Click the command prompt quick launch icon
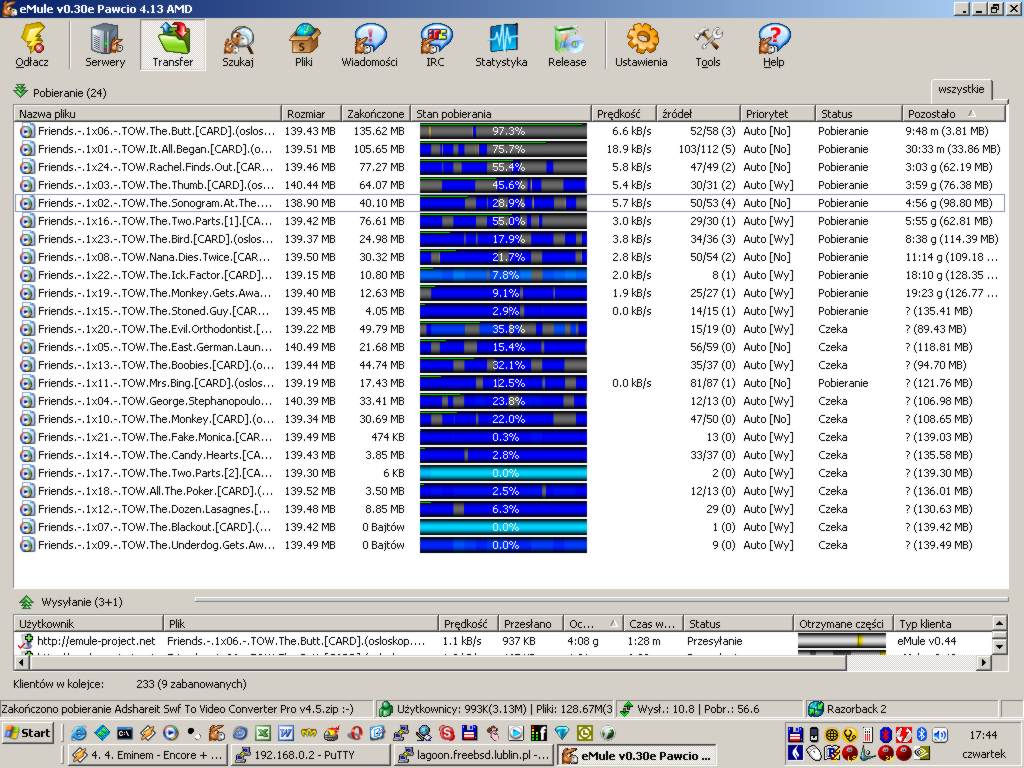This screenshot has height=768, width=1024. click(x=125, y=733)
